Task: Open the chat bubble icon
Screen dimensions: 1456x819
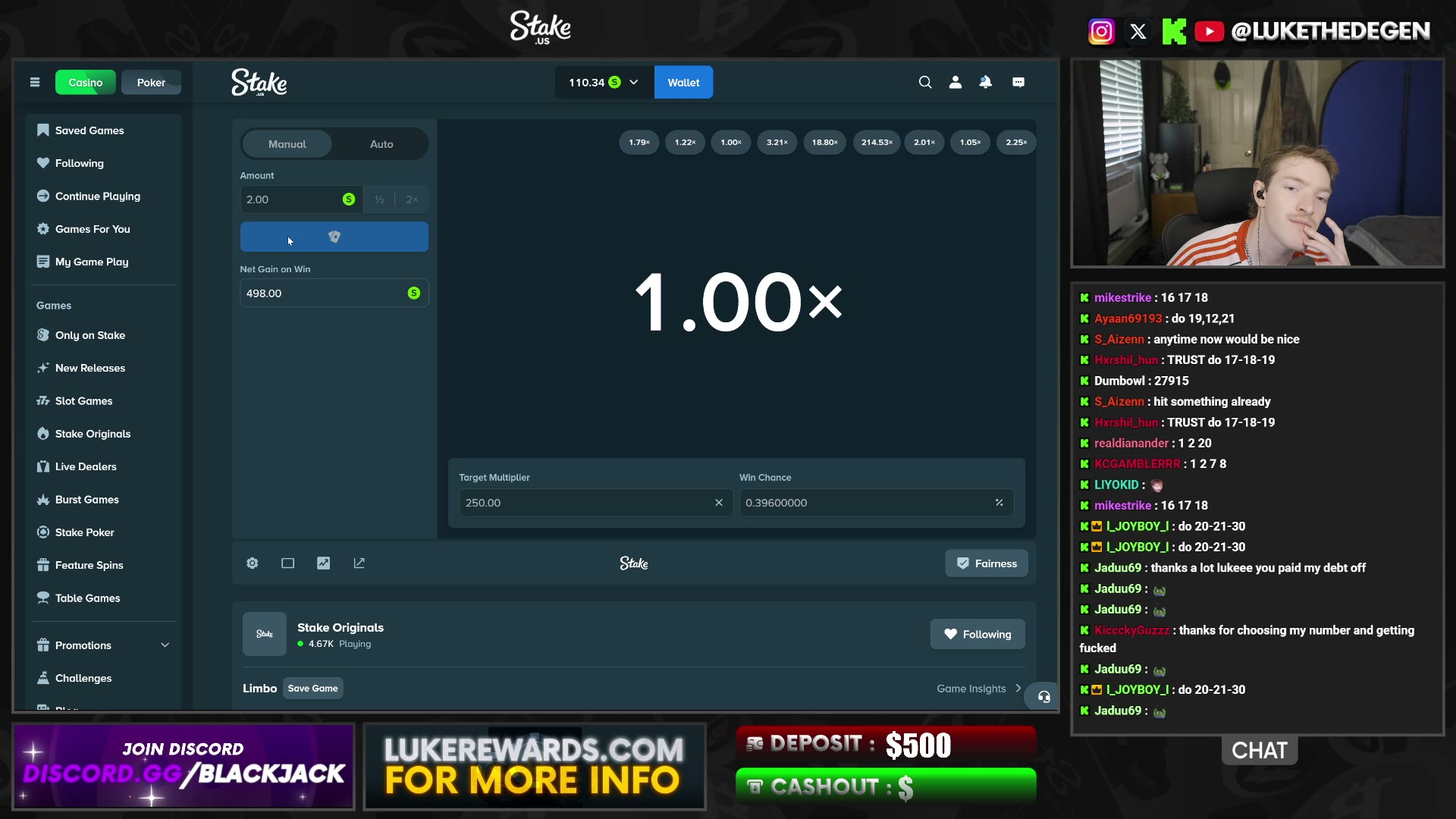Action: click(x=1018, y=83)
